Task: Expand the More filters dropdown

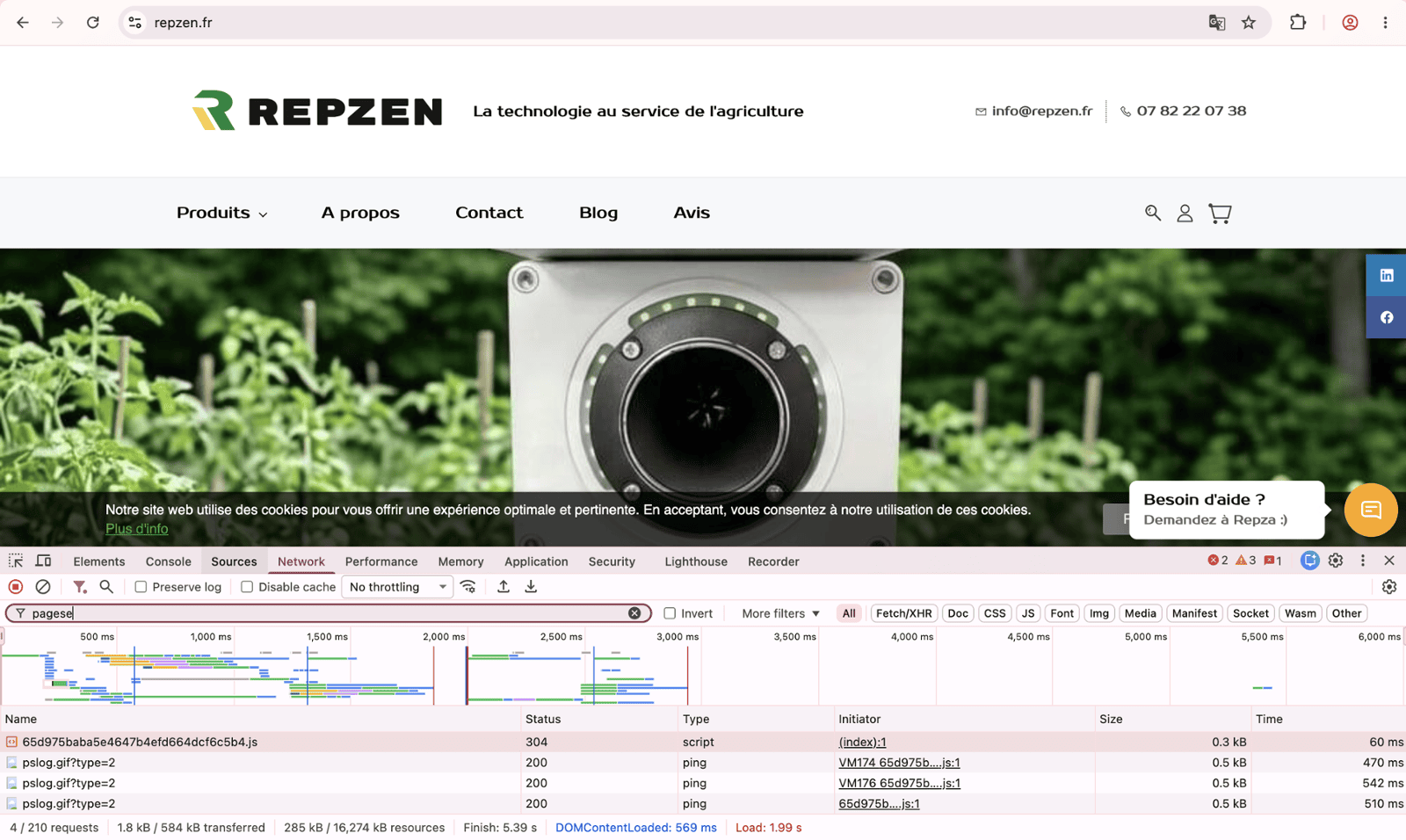Action: click(780, 613)
